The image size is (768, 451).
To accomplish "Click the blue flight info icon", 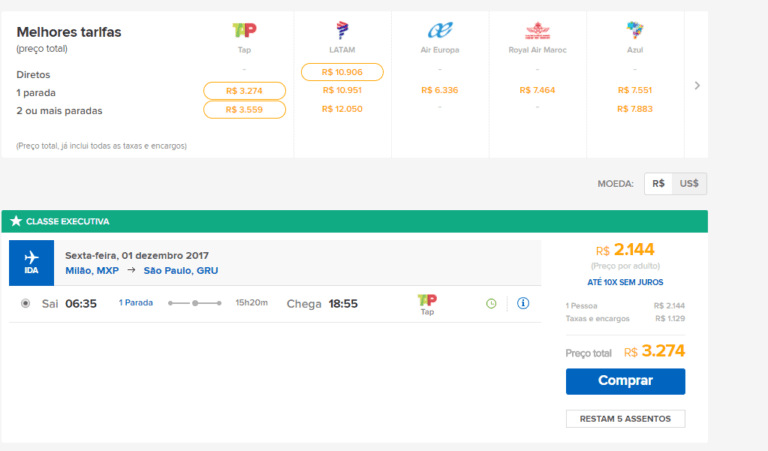I will tap(523, 303).
